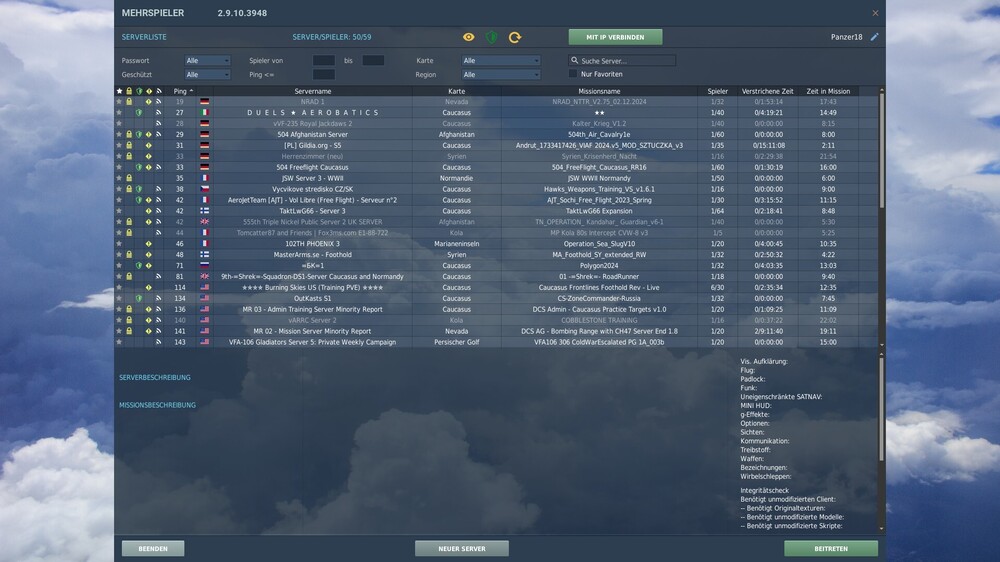Click the NEUER SERVER button
Screen dimensions: 1000x562
462,549
